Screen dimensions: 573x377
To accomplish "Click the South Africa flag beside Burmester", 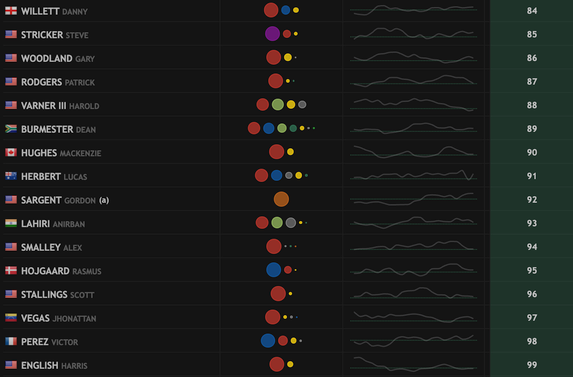I will [x=11, y=129].
